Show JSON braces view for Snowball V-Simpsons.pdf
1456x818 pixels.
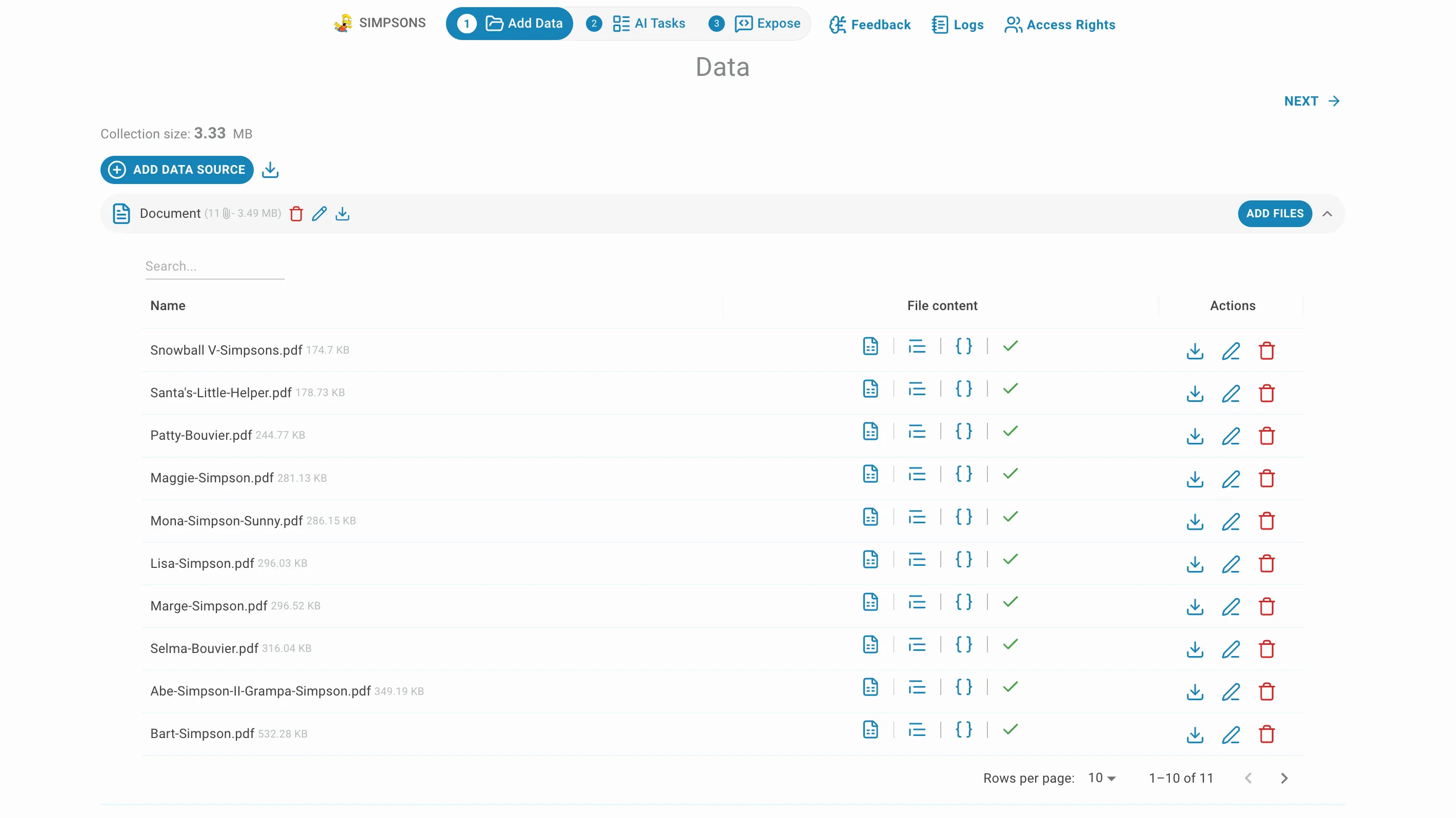(964, 346)
